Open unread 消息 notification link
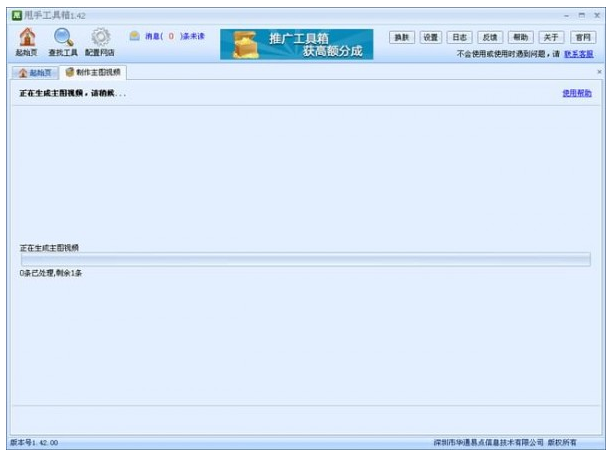Image resolution: width=609 pixels, height=461 pixels. coord(175,36)
